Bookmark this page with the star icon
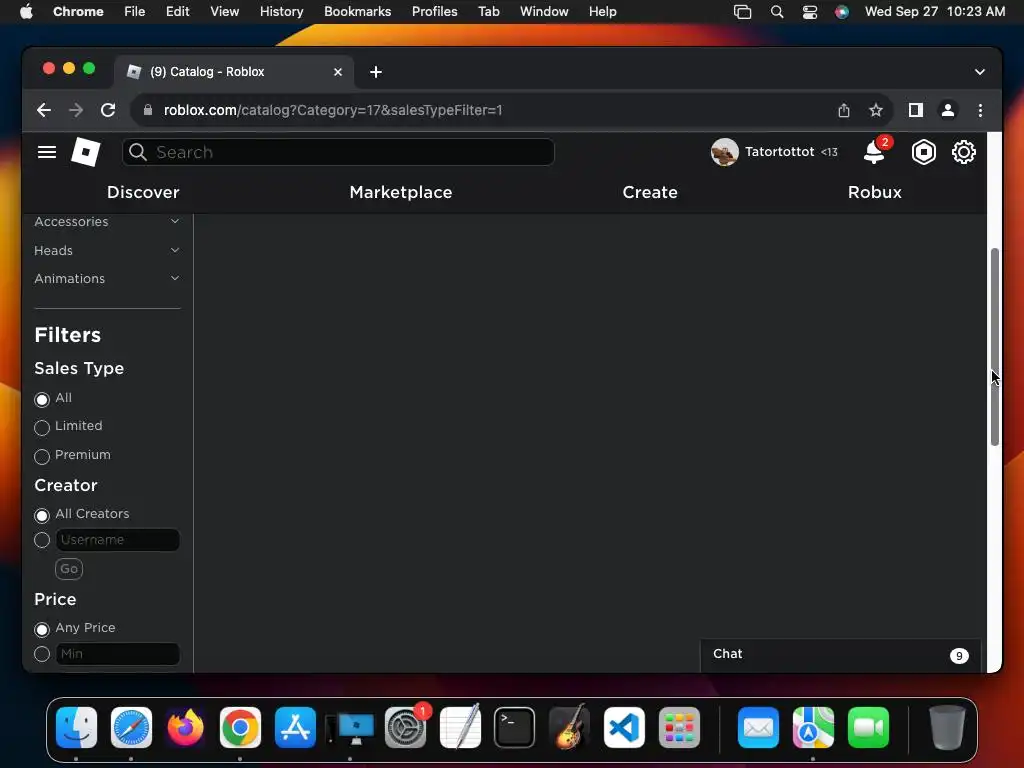Viewport: 1024px width, 768px height. pos(876,110)
